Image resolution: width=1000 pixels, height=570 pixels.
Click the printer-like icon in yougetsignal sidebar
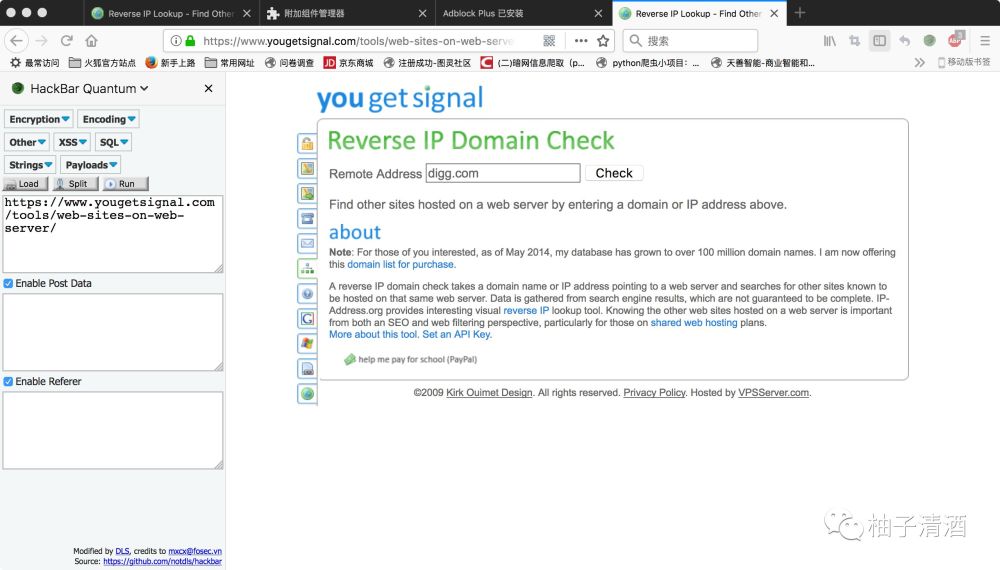(x=307, y=369)
